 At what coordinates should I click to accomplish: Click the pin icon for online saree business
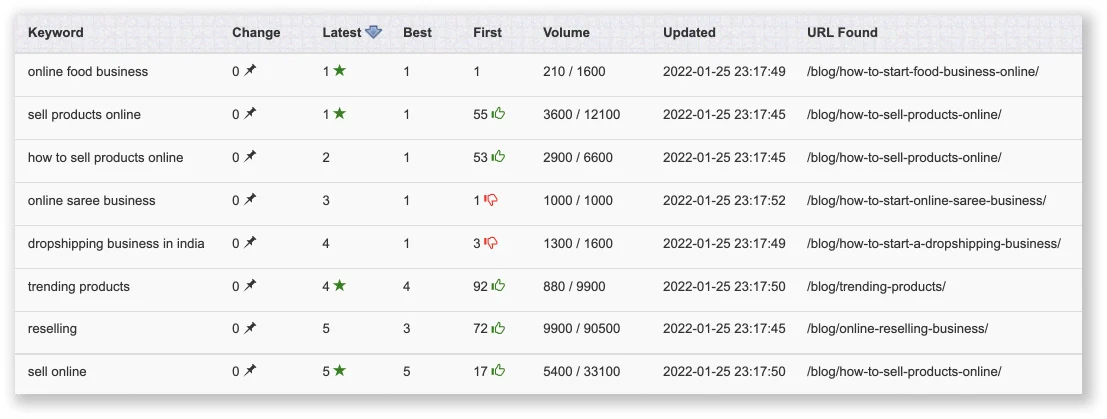point(250,200)
